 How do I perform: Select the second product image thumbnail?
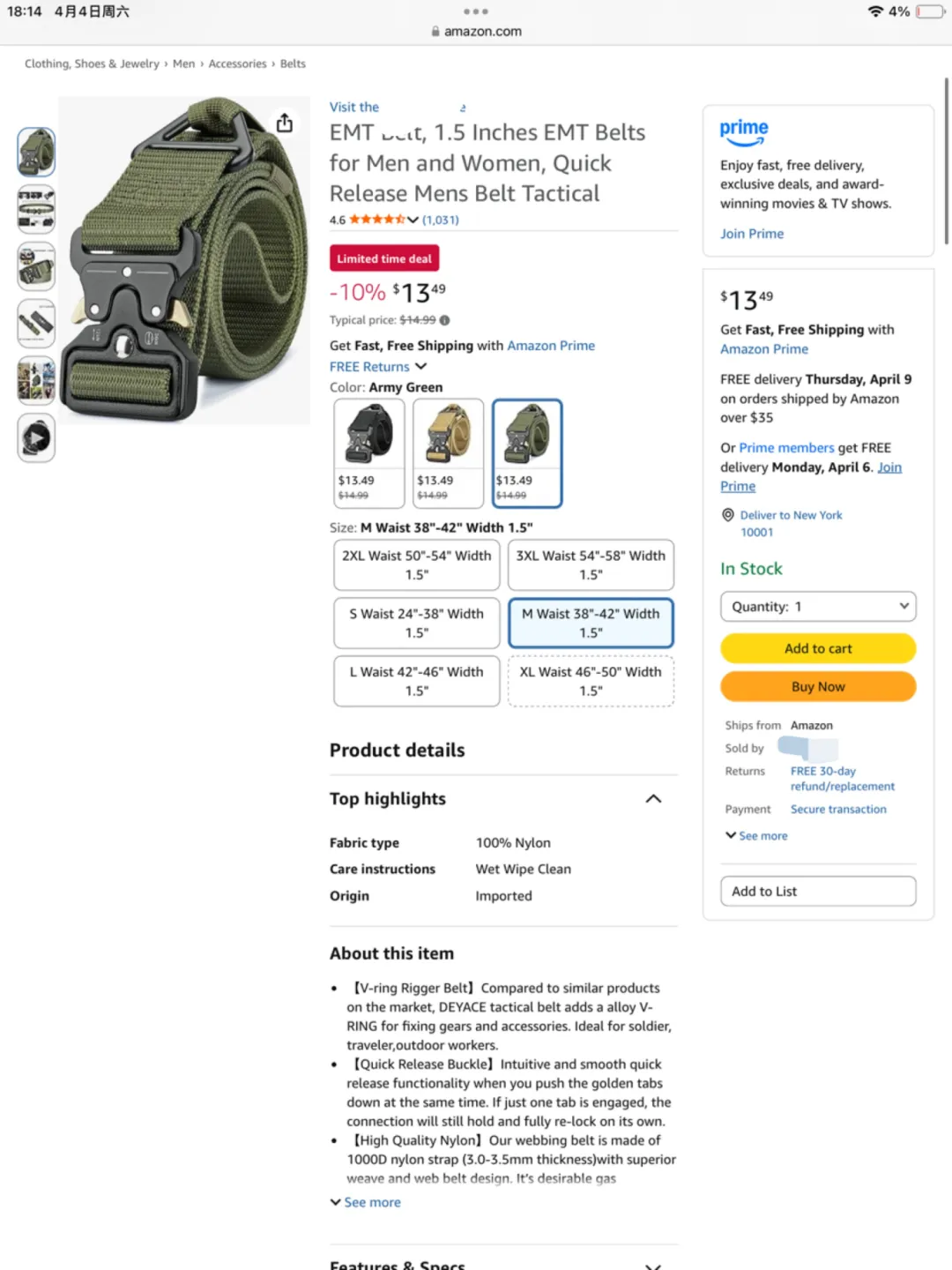(36, 209)
